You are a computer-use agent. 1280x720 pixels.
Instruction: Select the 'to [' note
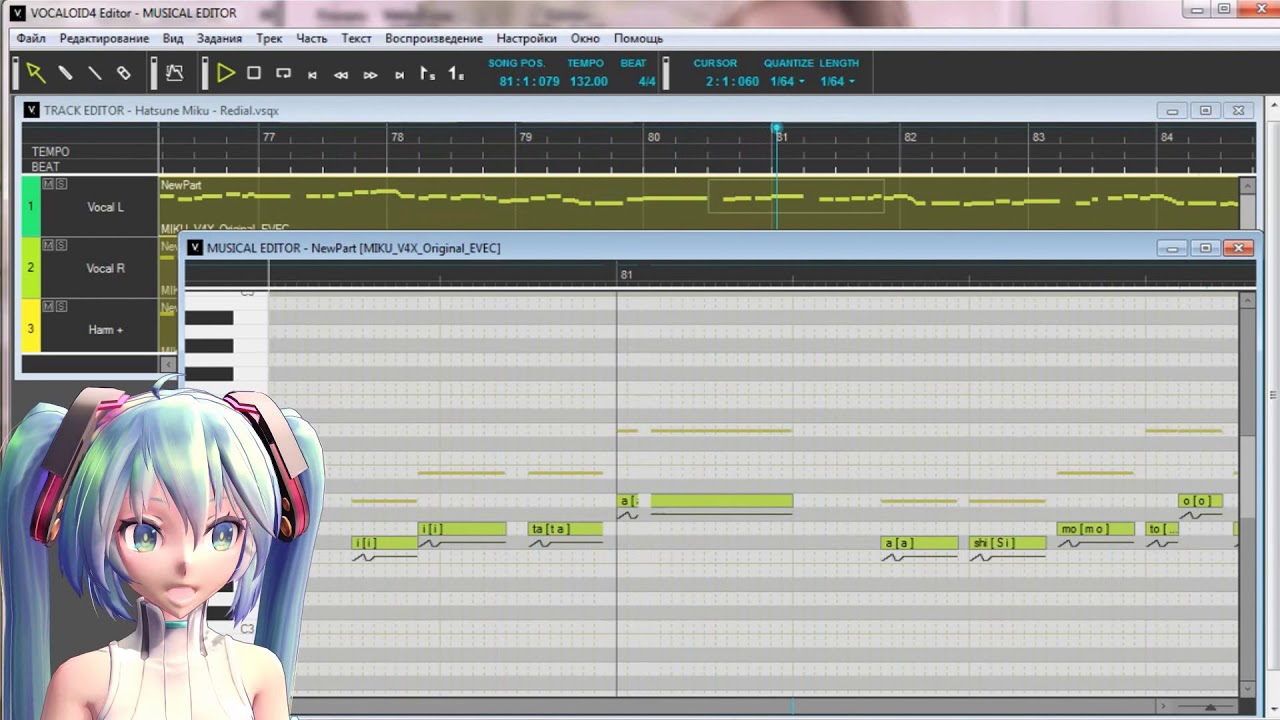coord(1162,529)
